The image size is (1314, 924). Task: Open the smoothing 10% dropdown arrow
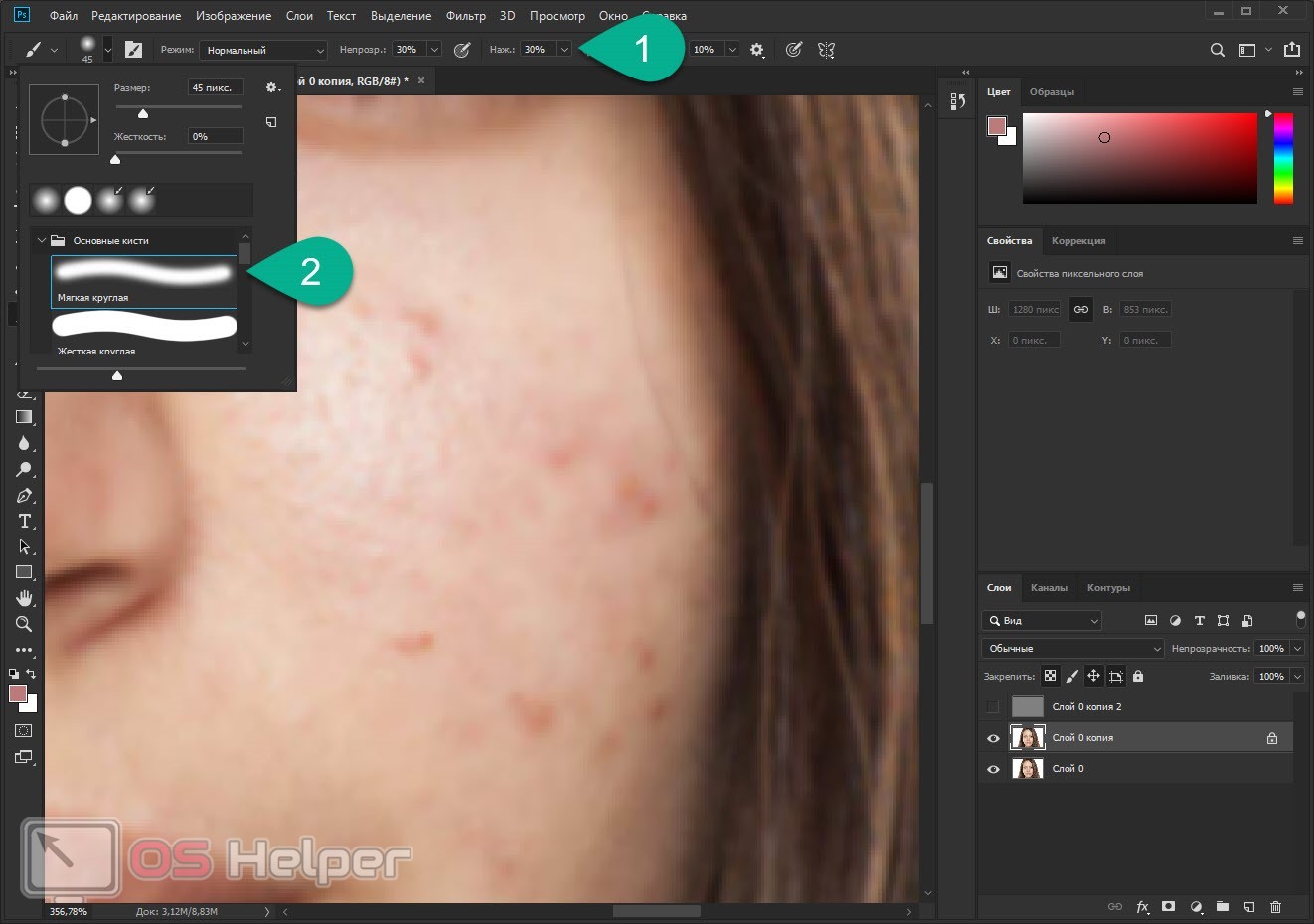732,49
